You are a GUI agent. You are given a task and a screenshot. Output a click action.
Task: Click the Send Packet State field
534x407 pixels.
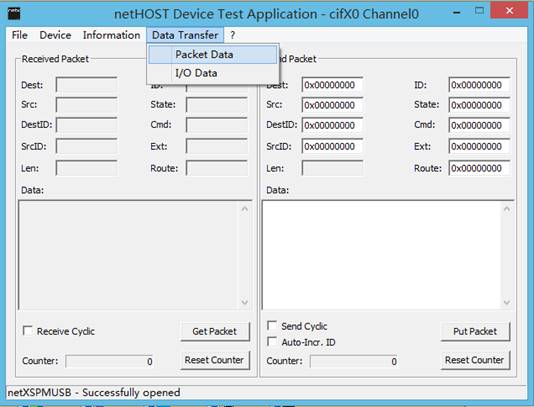[x=479, y=105]
